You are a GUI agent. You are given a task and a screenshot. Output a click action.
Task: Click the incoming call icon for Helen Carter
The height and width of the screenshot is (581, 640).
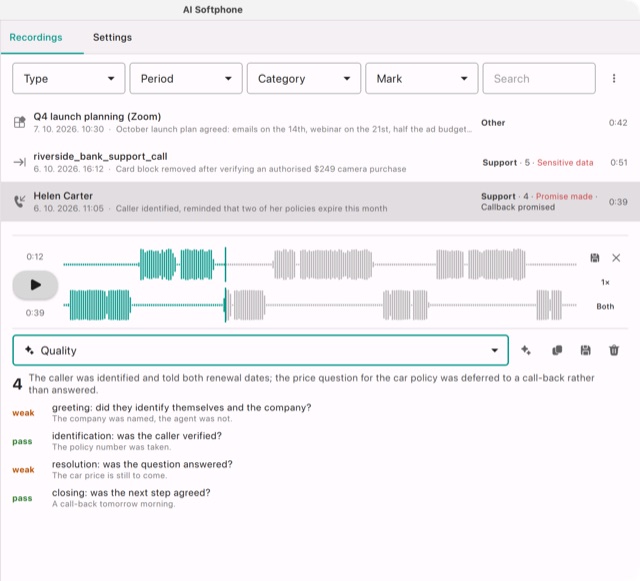click(x=19, y=201)
